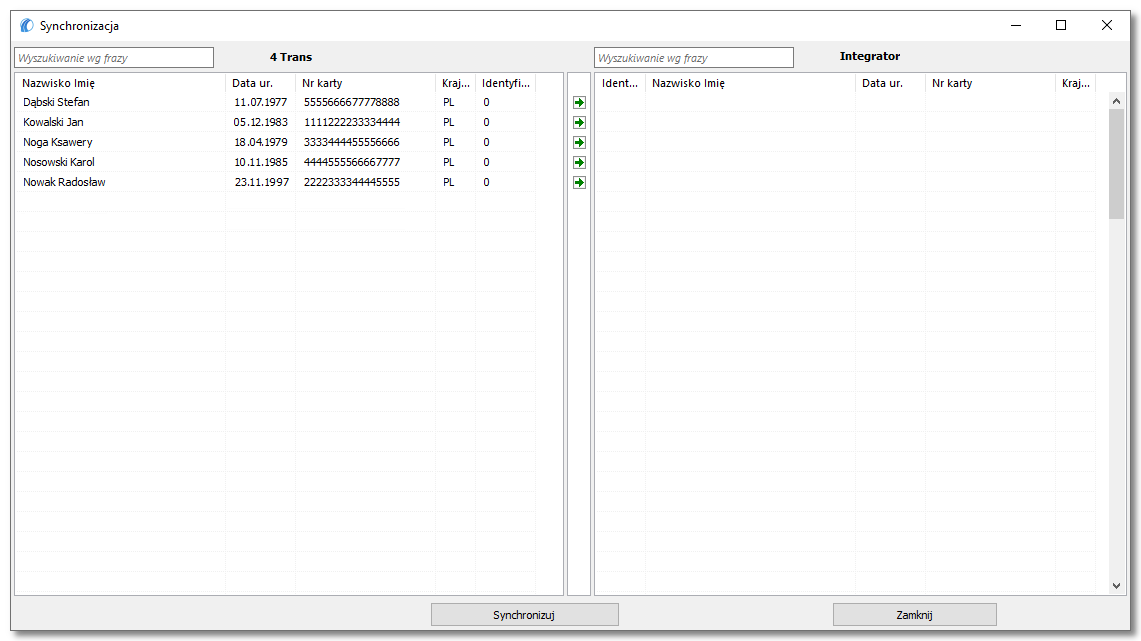
Task: Sort Integrator list by Nr karty header
Action: pos(990,83)
